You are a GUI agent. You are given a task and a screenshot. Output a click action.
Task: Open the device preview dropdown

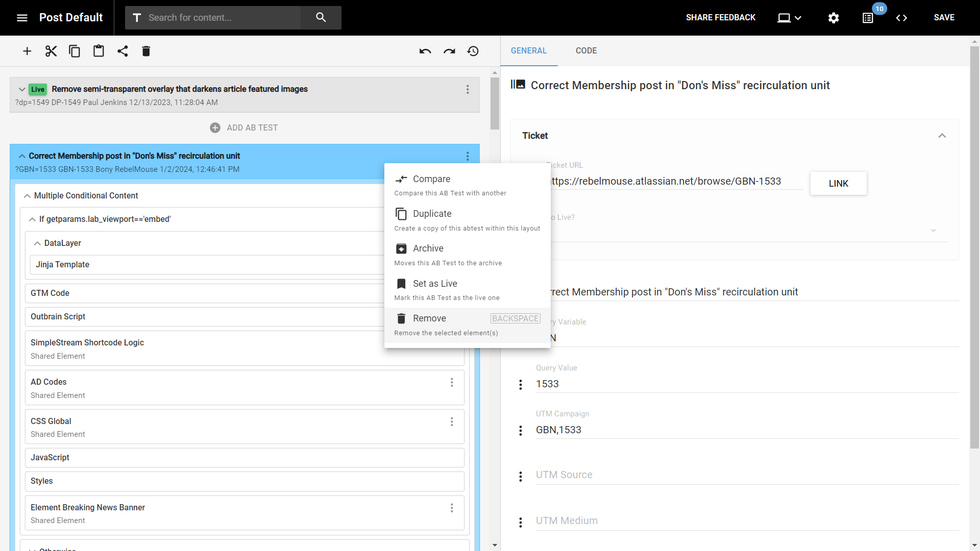pos(789,18)
